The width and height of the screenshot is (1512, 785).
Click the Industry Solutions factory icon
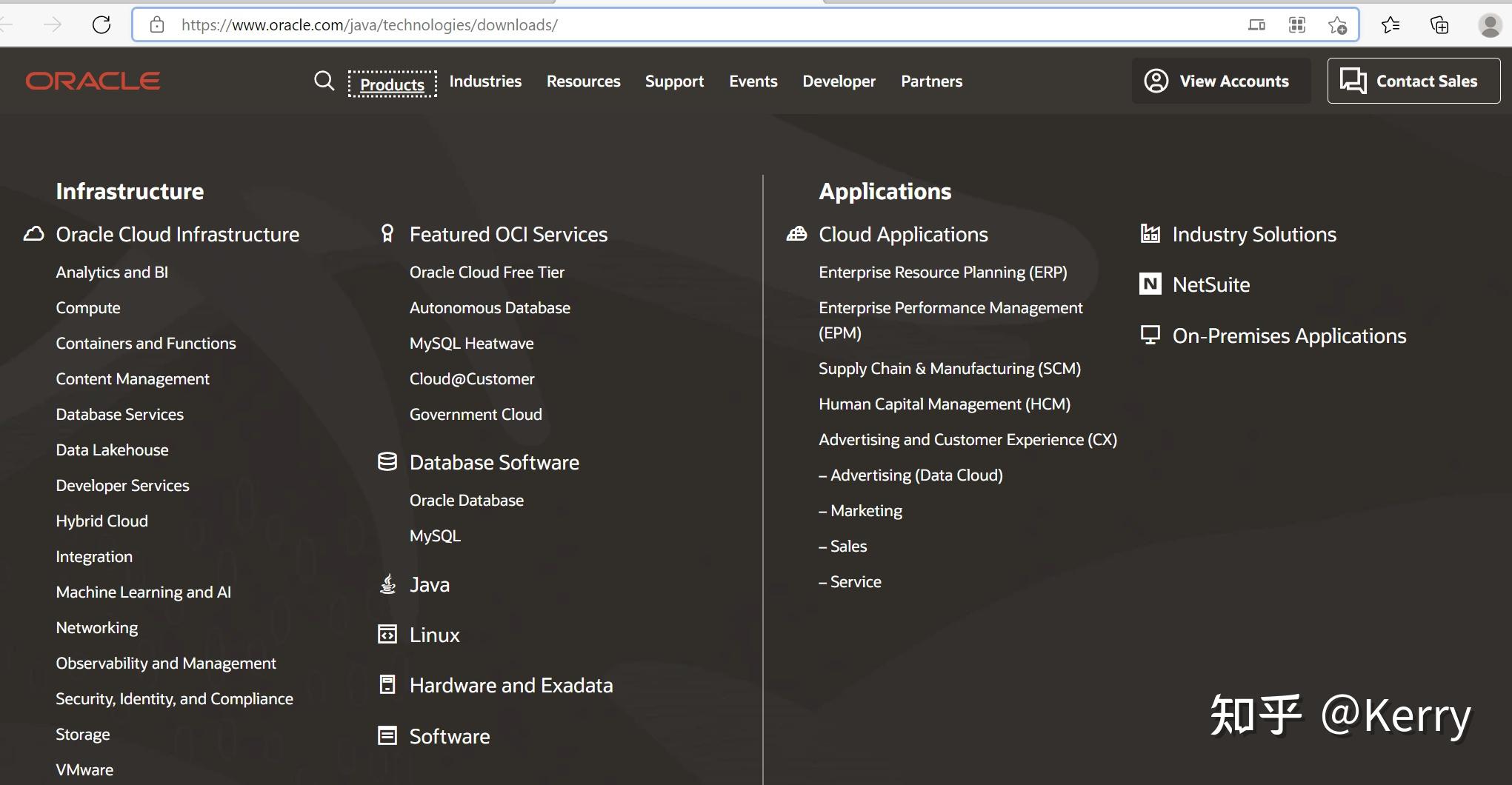pos(1150,234)
